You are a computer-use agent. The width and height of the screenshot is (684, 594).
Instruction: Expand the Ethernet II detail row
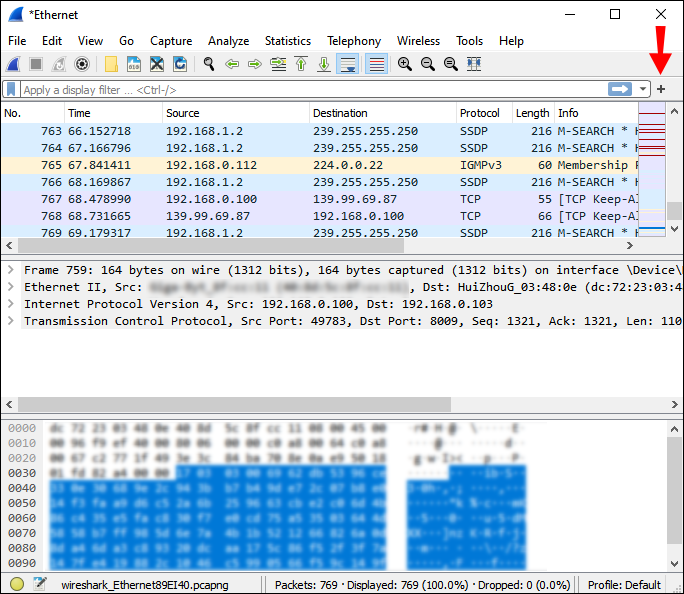tap(11, 287)
